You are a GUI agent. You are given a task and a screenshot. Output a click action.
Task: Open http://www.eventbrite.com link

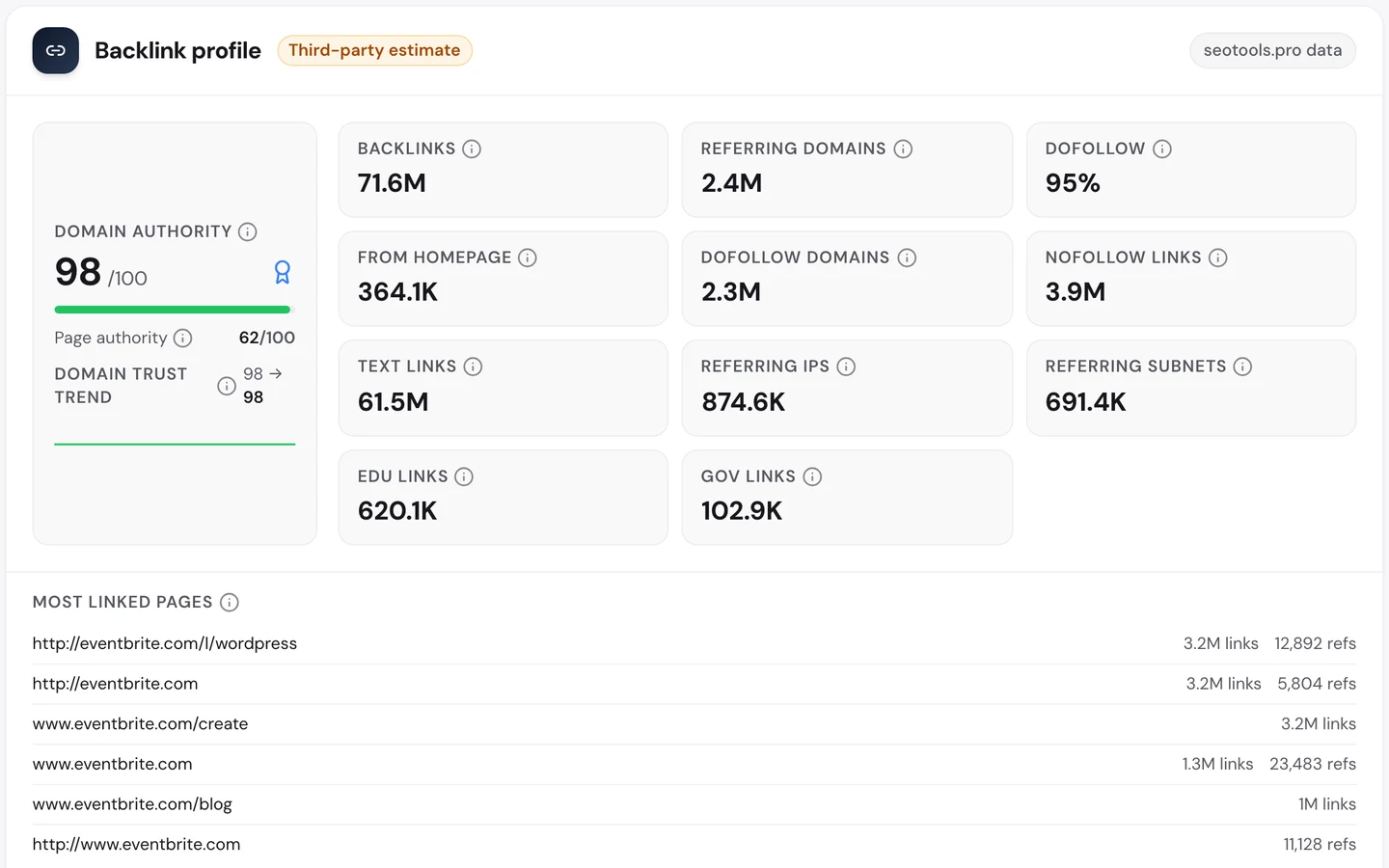click(x=136, y=844)
